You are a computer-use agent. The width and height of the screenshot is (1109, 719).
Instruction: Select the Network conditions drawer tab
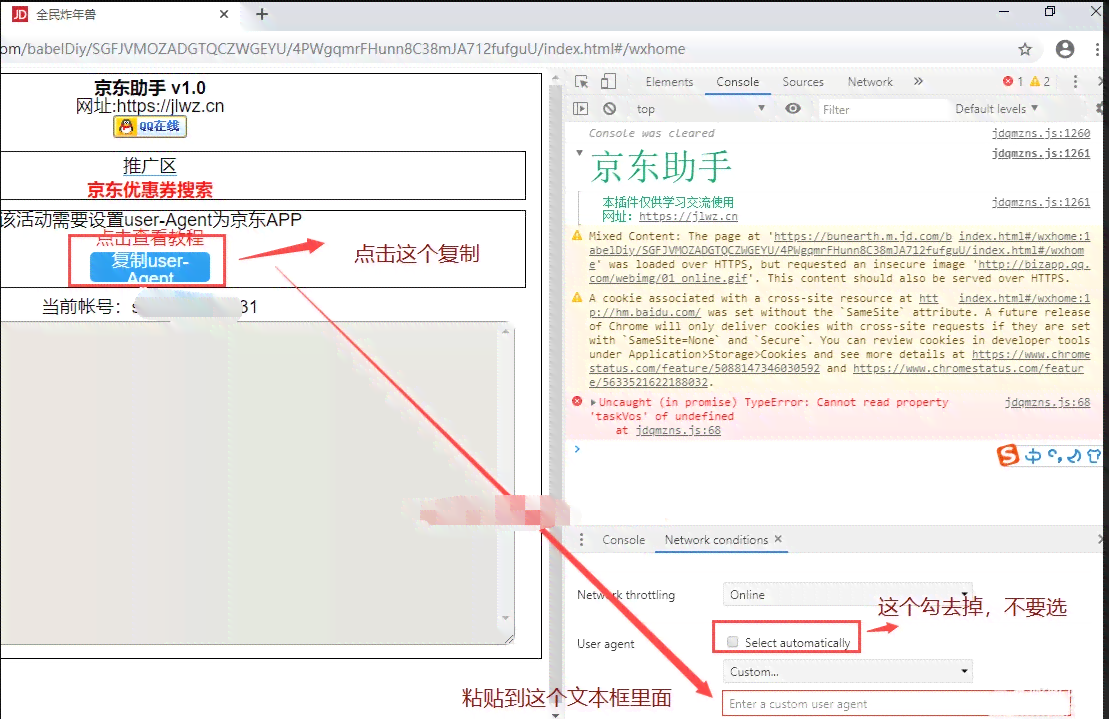pos(716,540)
